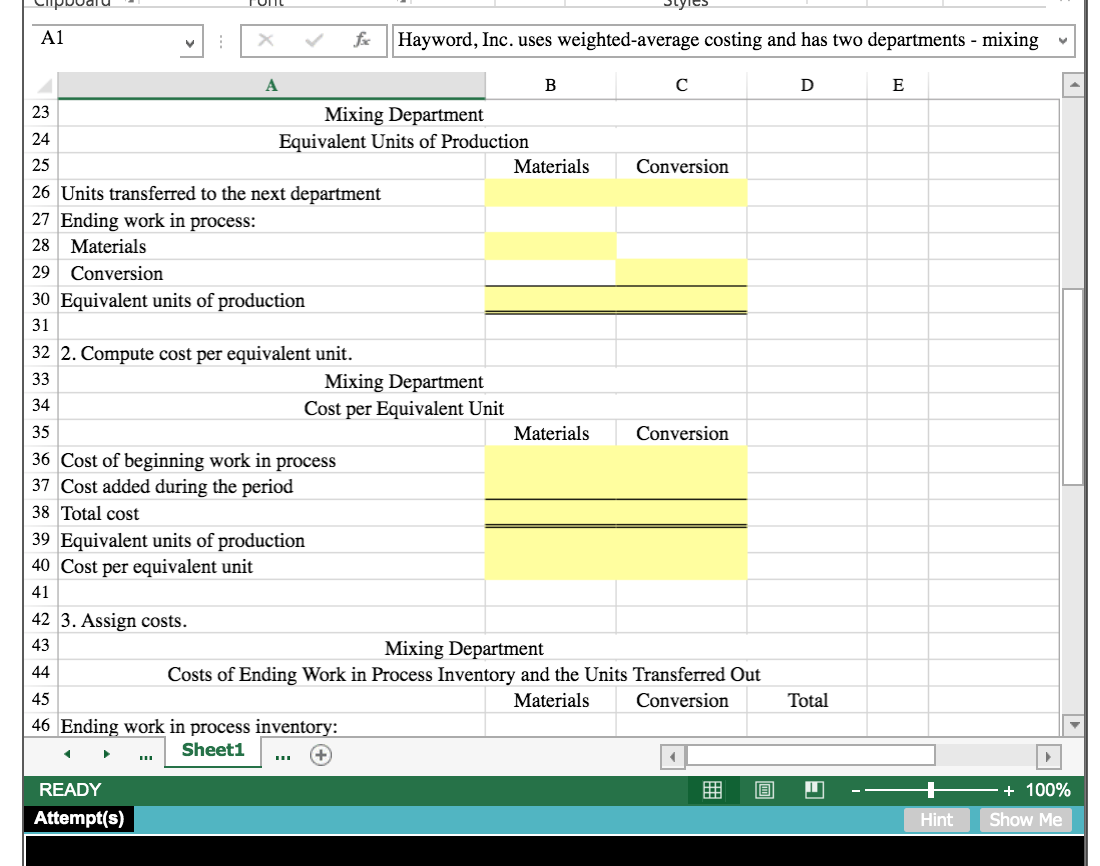Click the next sheet navigation arrow
This screenshot has height=866, width=1100.
107,756
